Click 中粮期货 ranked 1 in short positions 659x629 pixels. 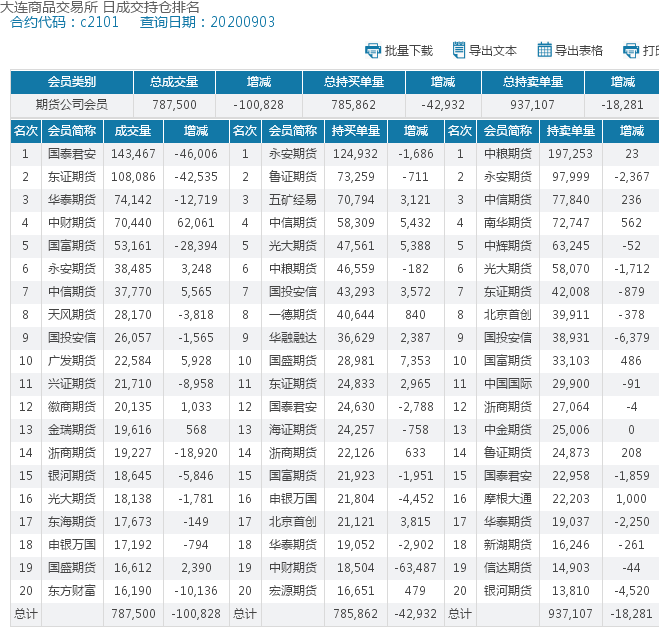tap(508, 154)
